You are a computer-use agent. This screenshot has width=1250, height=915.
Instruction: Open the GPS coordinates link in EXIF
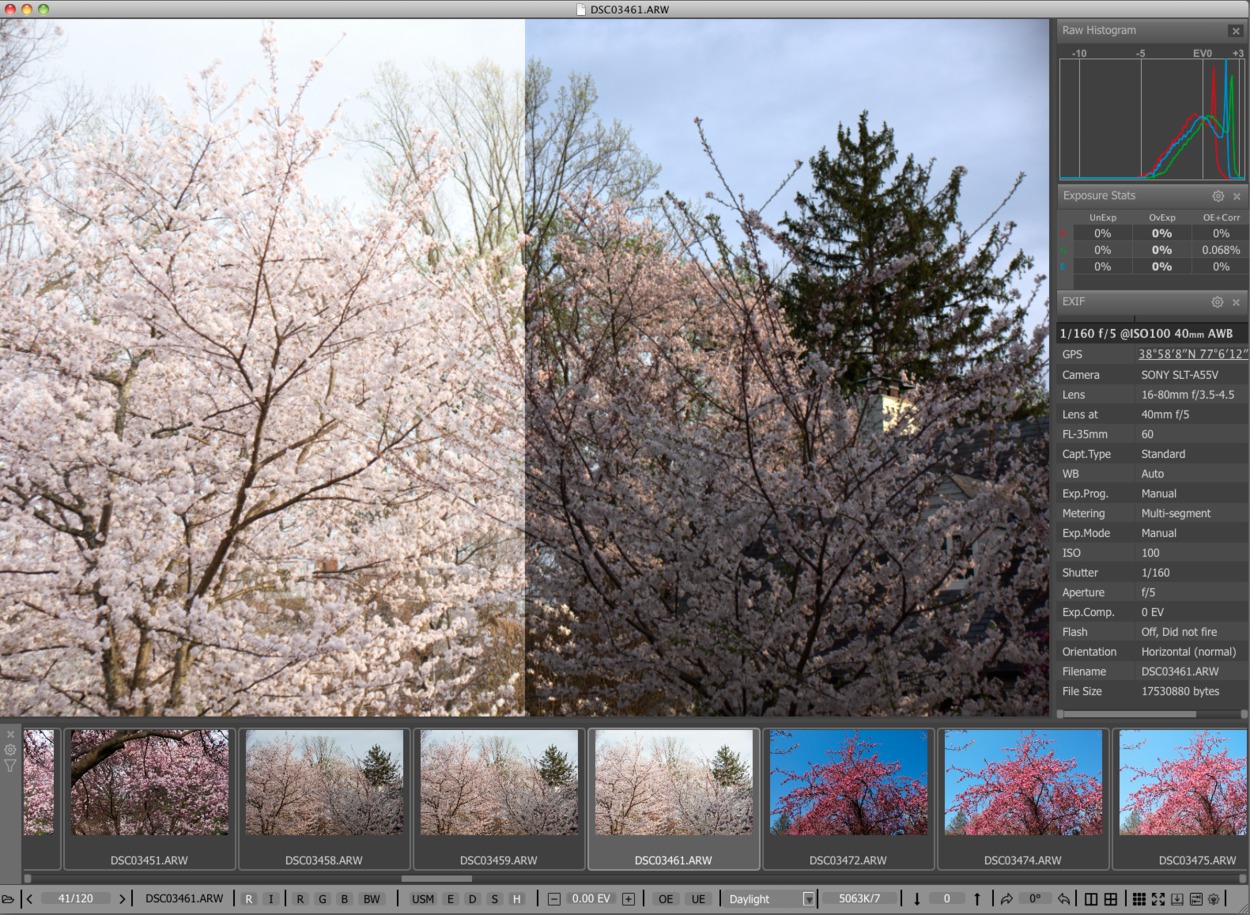[x=1192, y=355]
